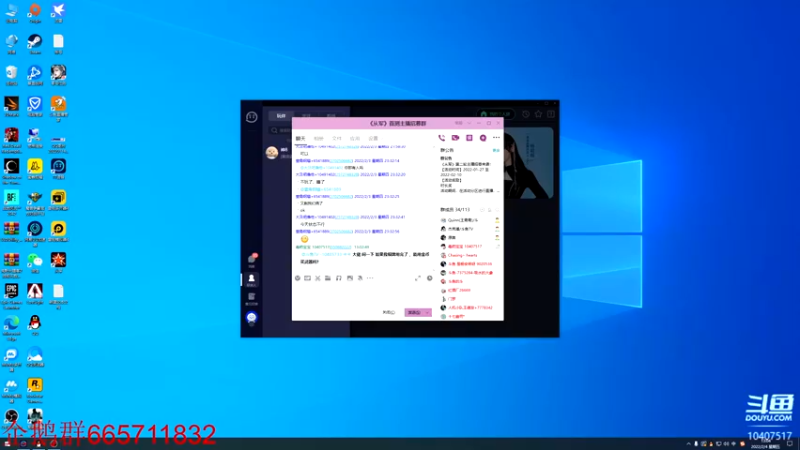The image size is (800, 450).
Task: Click the 群成员 34/113 header text
Action: coord(455,210)
